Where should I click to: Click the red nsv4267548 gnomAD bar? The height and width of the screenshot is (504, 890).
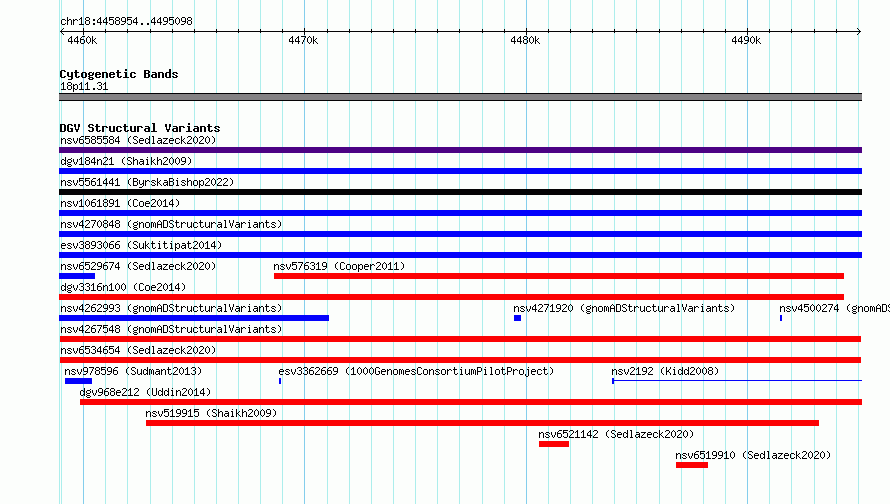tap(460, 339)
